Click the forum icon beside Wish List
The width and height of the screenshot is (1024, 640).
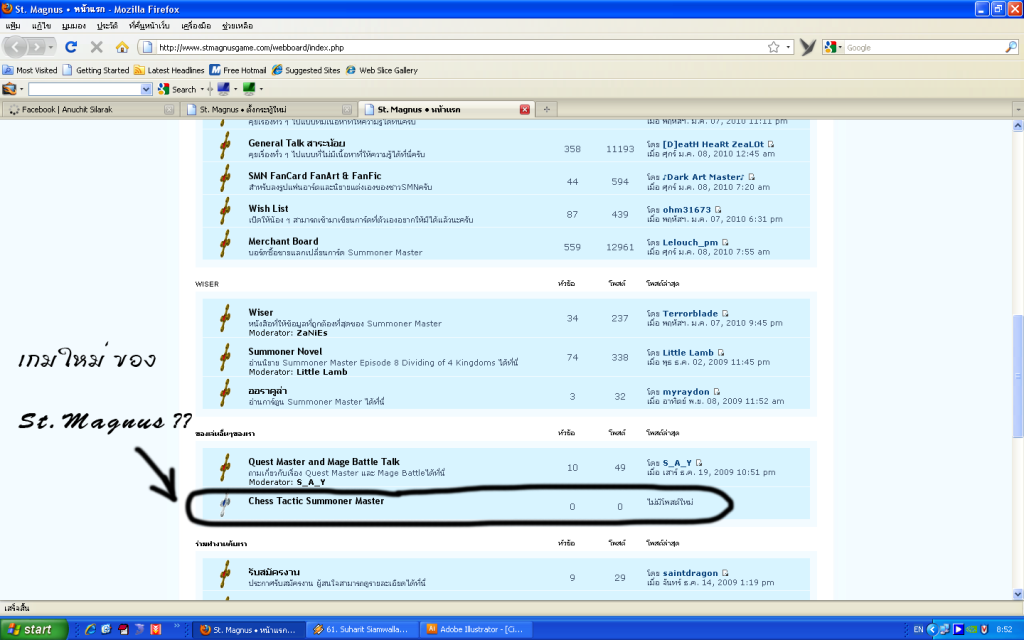click(x=225, y=210)
